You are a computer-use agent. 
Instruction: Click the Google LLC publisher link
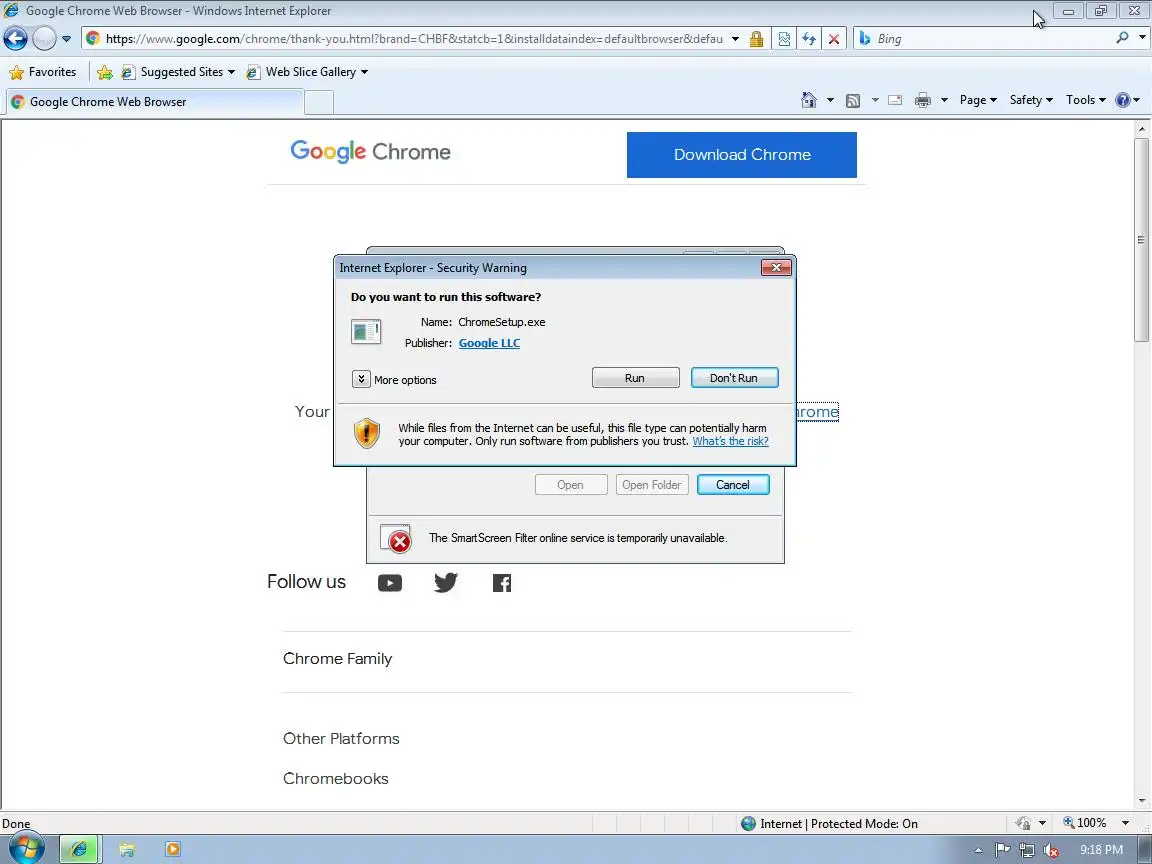click(489, 343)
